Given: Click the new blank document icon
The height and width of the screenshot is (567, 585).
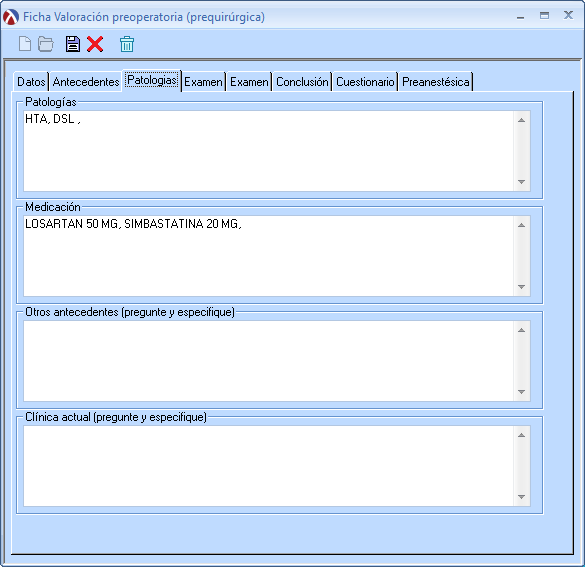Looking at the screenshot, I should coord(25,44).
